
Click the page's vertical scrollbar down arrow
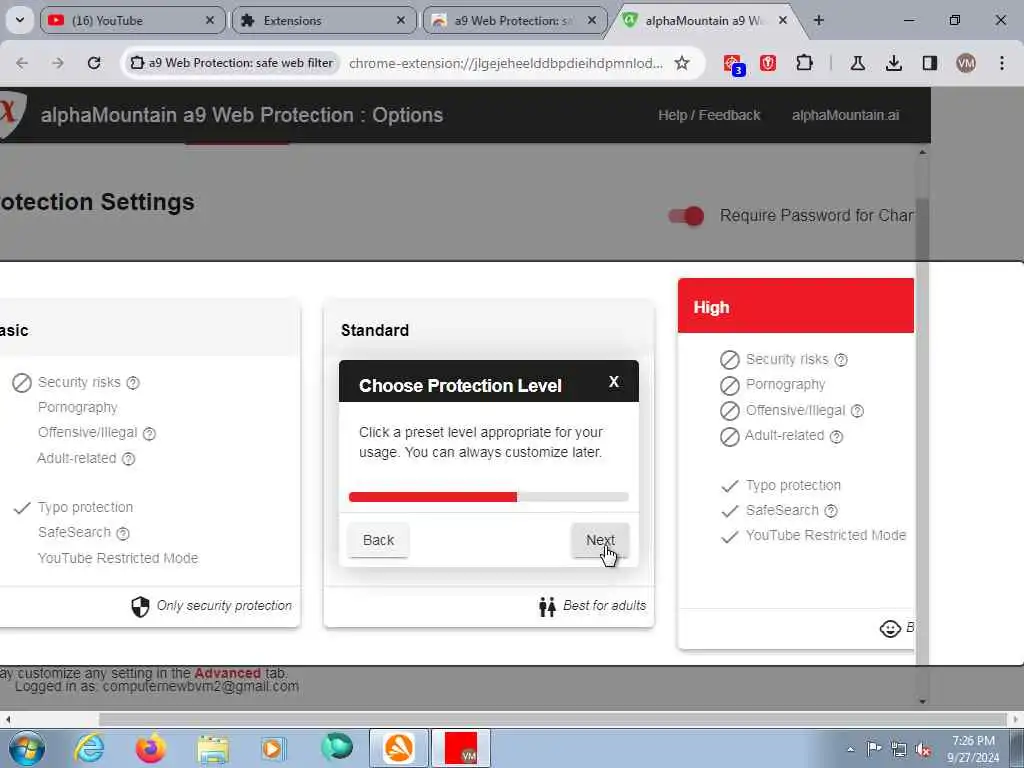pyautogui.click(x=922, y=701)
